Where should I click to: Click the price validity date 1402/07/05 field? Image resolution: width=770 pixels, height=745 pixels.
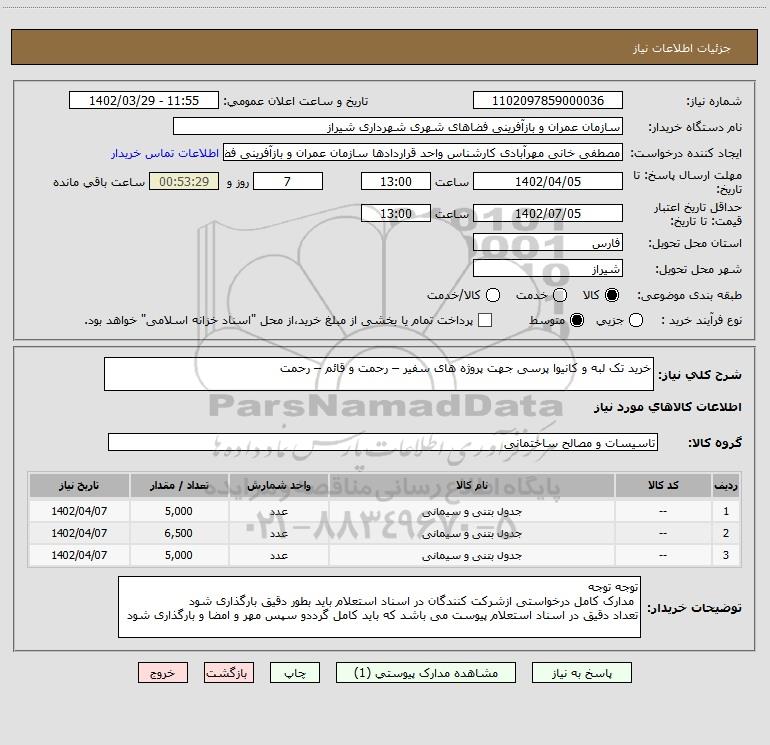(x=548, y=213)
